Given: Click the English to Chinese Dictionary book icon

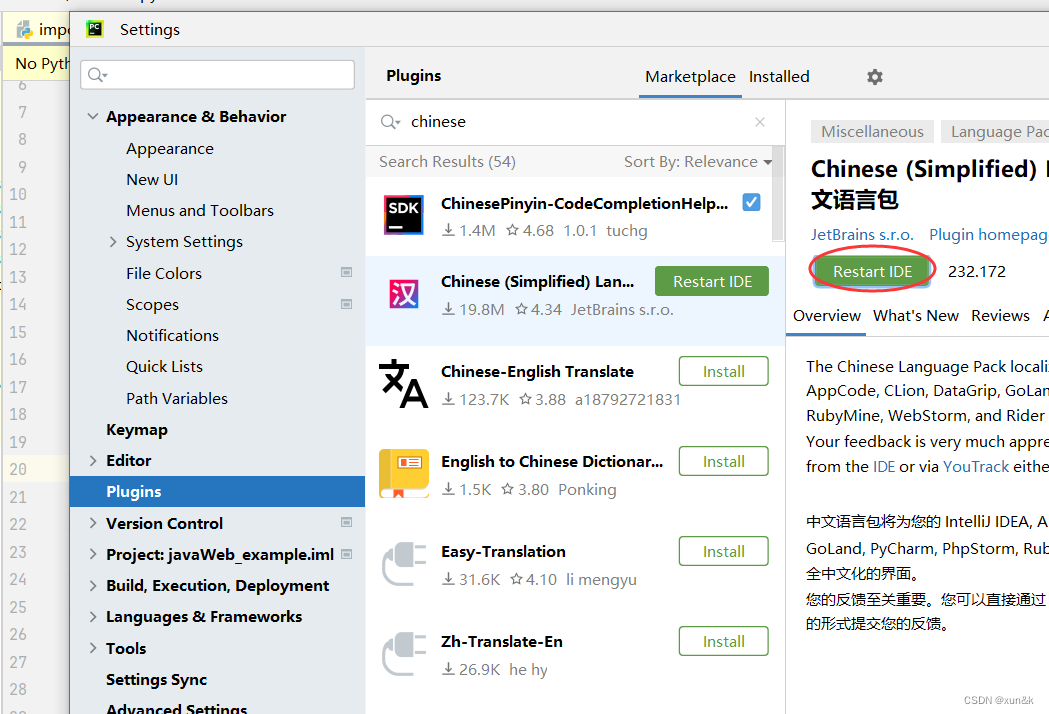Looking at the screenshot, I should tap(403, 474).
